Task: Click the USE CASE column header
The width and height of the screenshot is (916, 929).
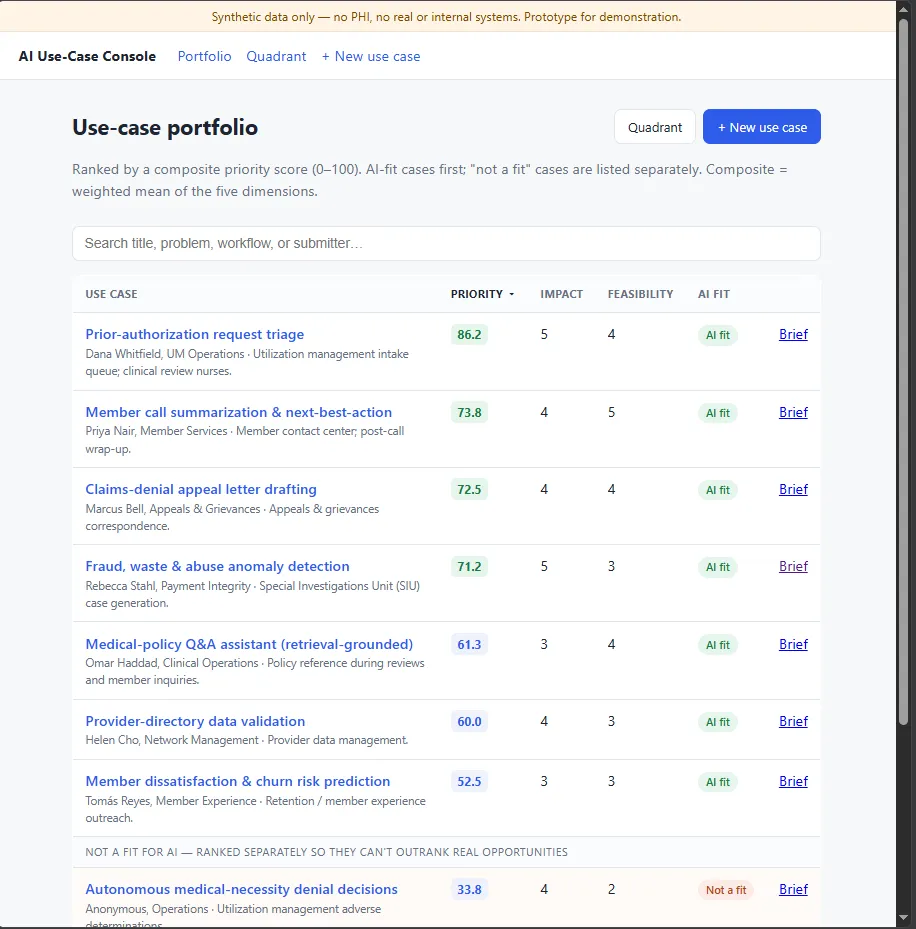Action: [111, 294]
